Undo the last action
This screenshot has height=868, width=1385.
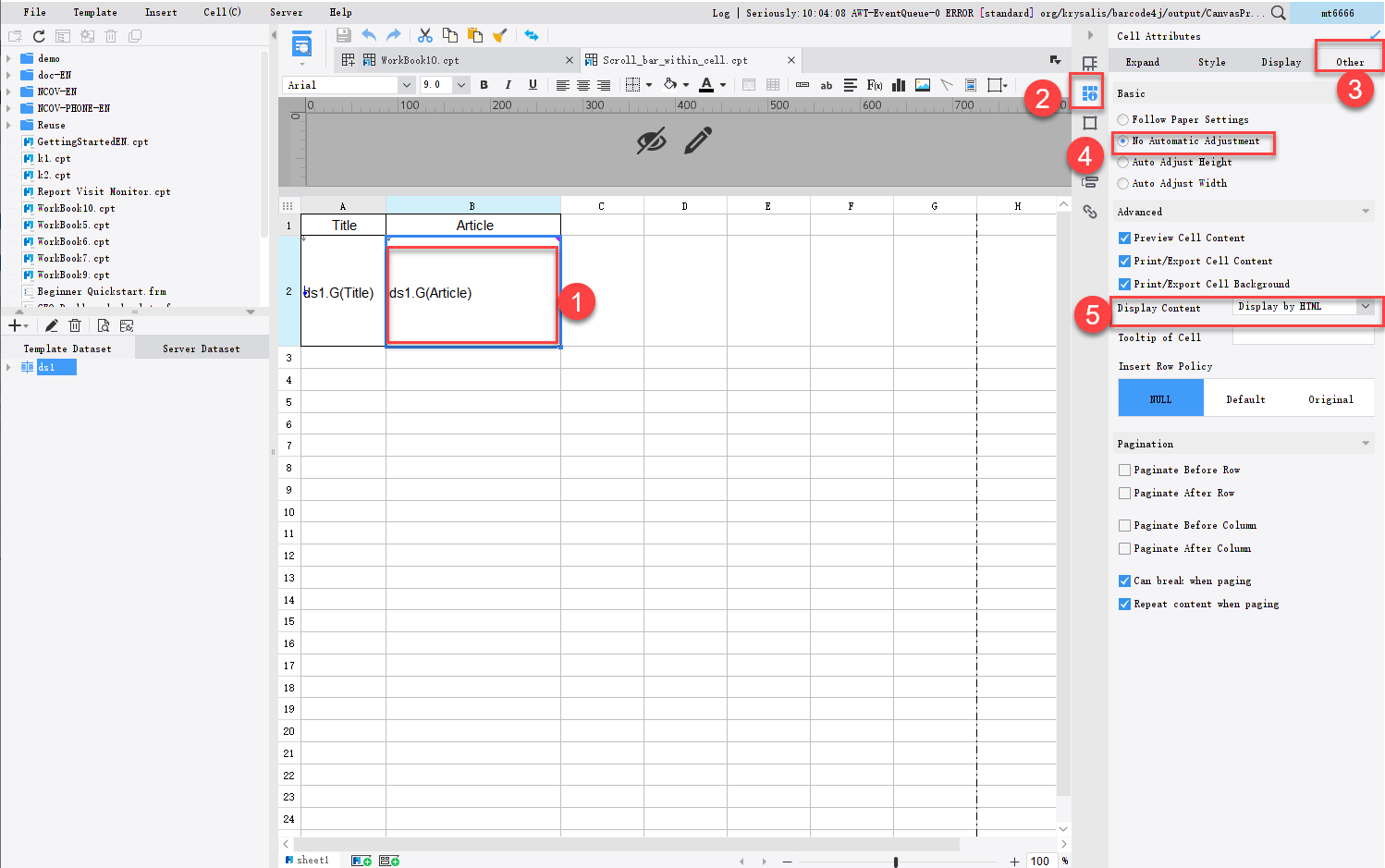pos(369,35)
